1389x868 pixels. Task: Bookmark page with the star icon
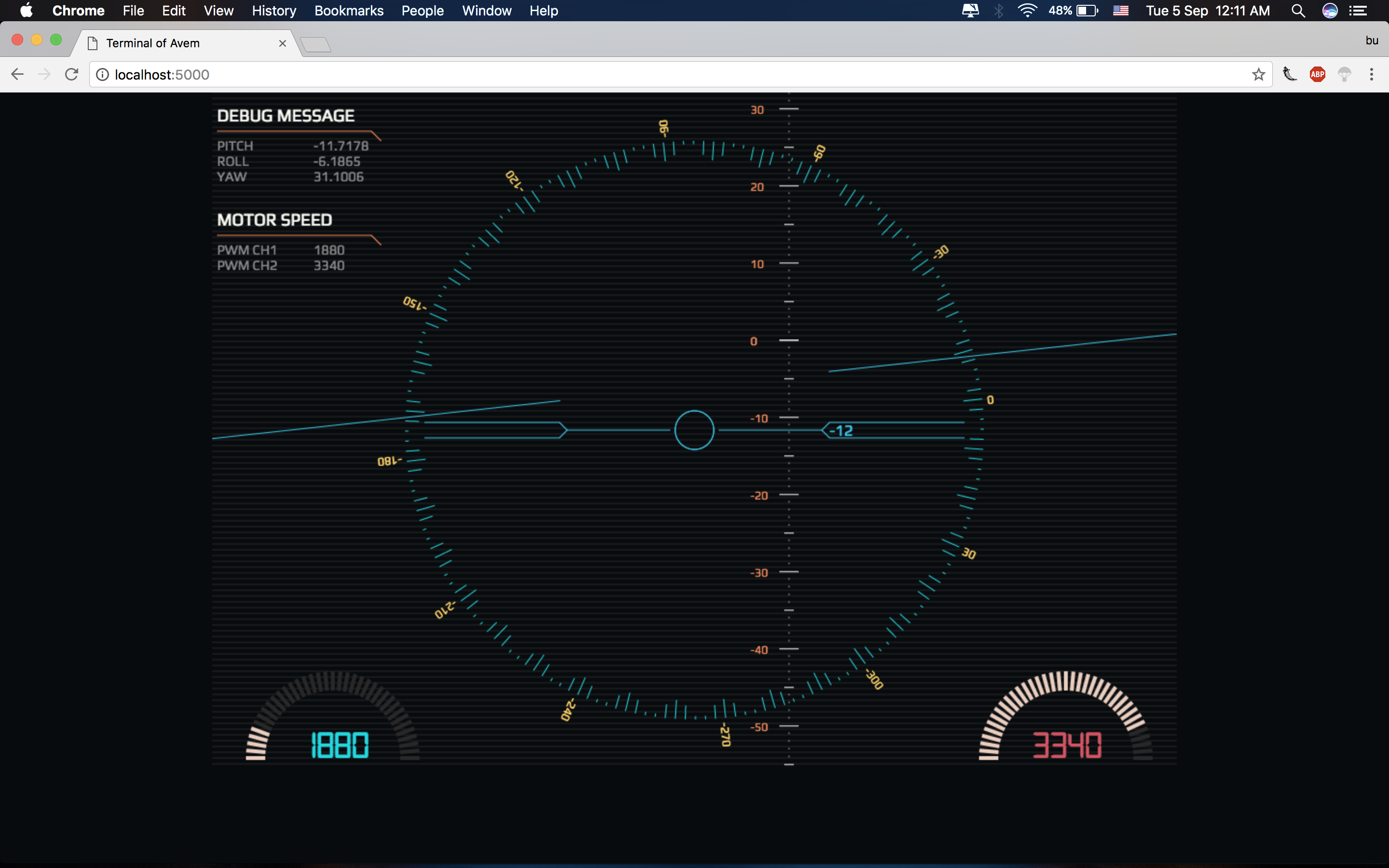1258,75
